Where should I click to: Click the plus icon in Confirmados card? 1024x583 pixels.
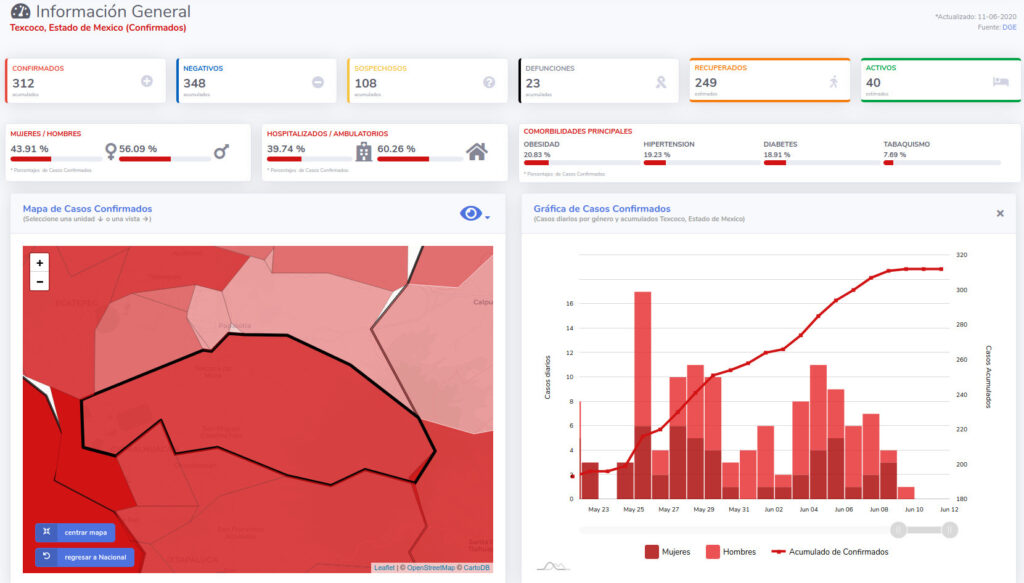coord(147,82)
